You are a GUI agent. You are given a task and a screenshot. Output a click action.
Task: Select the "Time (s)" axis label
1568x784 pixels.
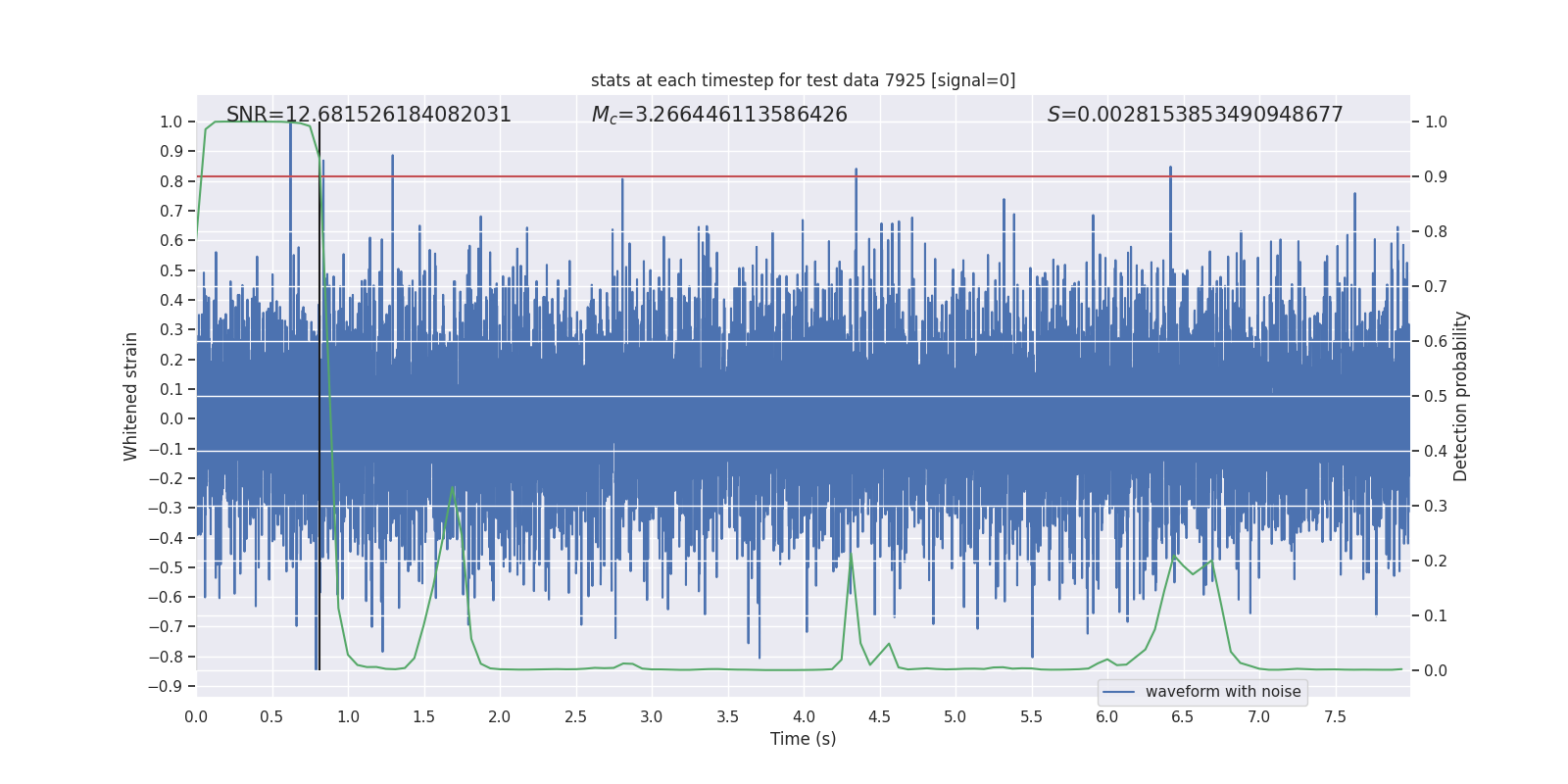(x=804, y=739)
